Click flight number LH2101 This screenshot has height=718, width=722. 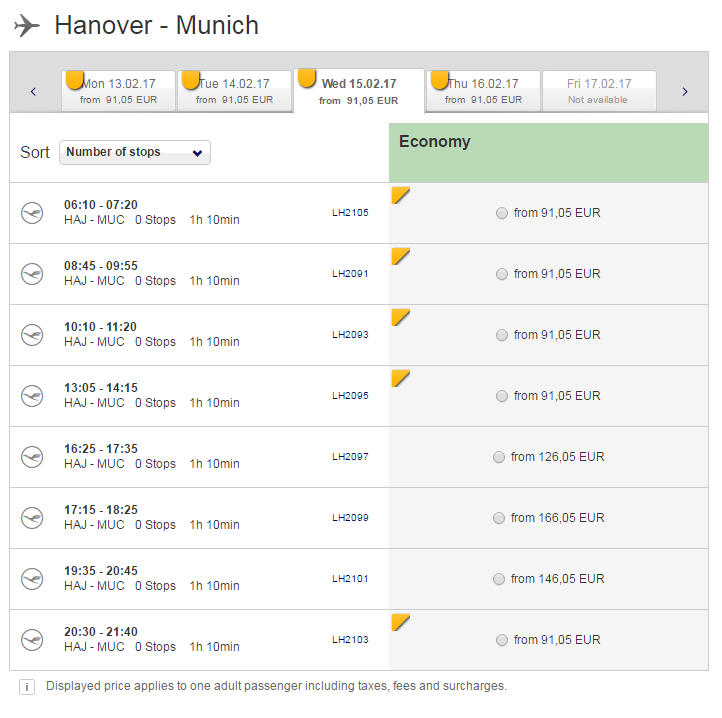tap(350, 579)
